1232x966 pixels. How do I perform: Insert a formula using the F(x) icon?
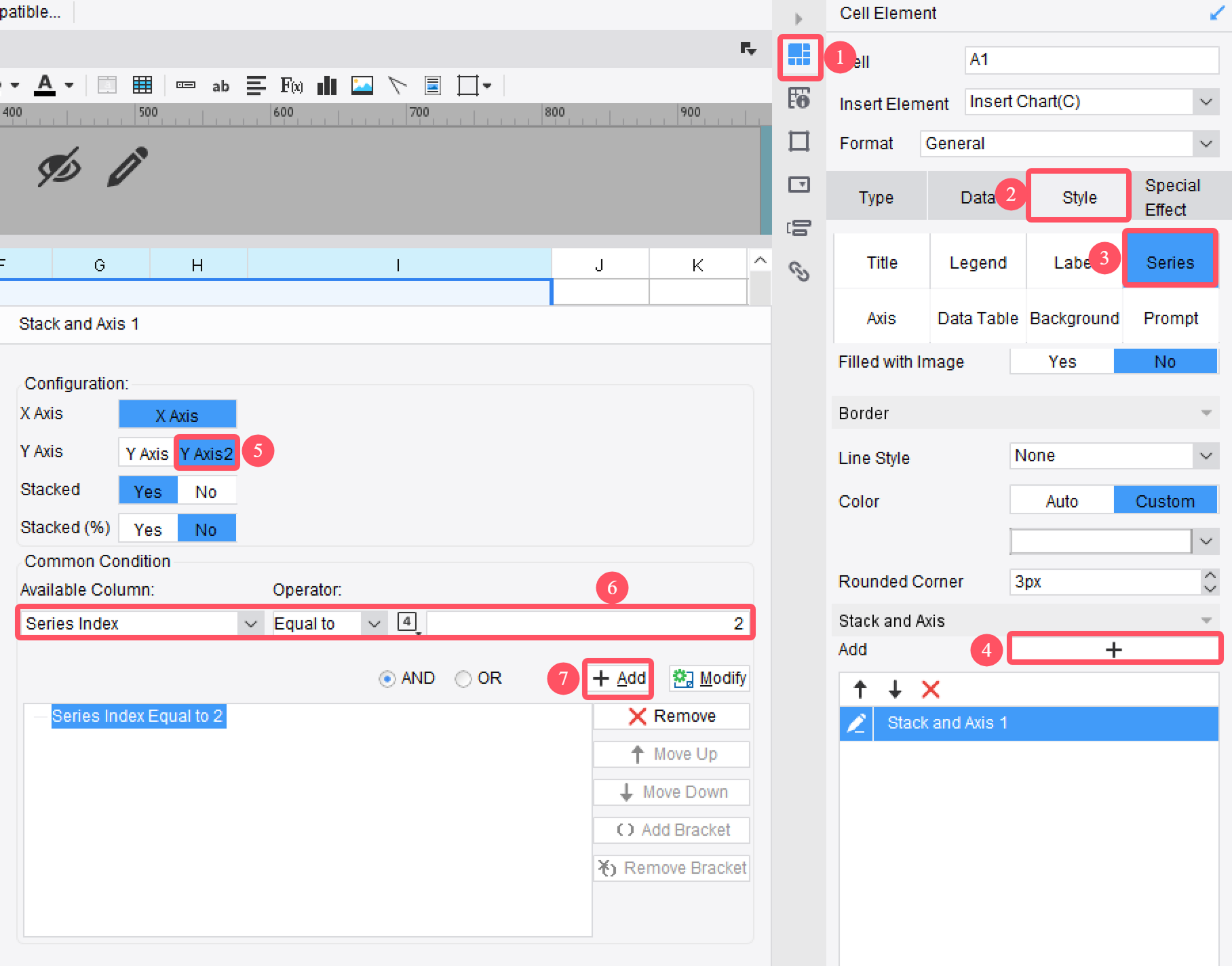coord(292,85)
